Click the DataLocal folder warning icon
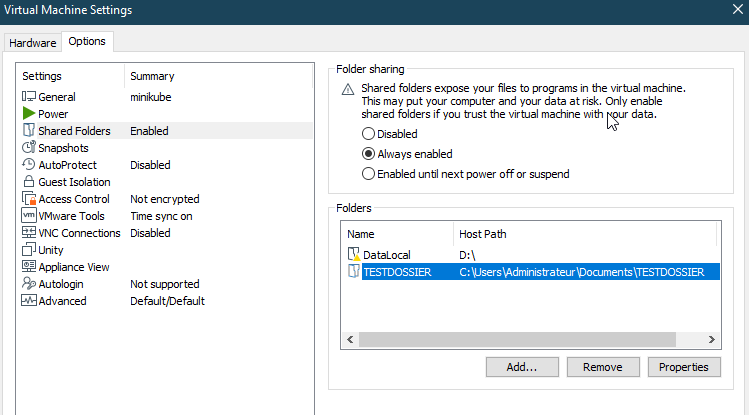Image resolution: width=749 pixels, height=415 pixels. (x=354, y=254)
